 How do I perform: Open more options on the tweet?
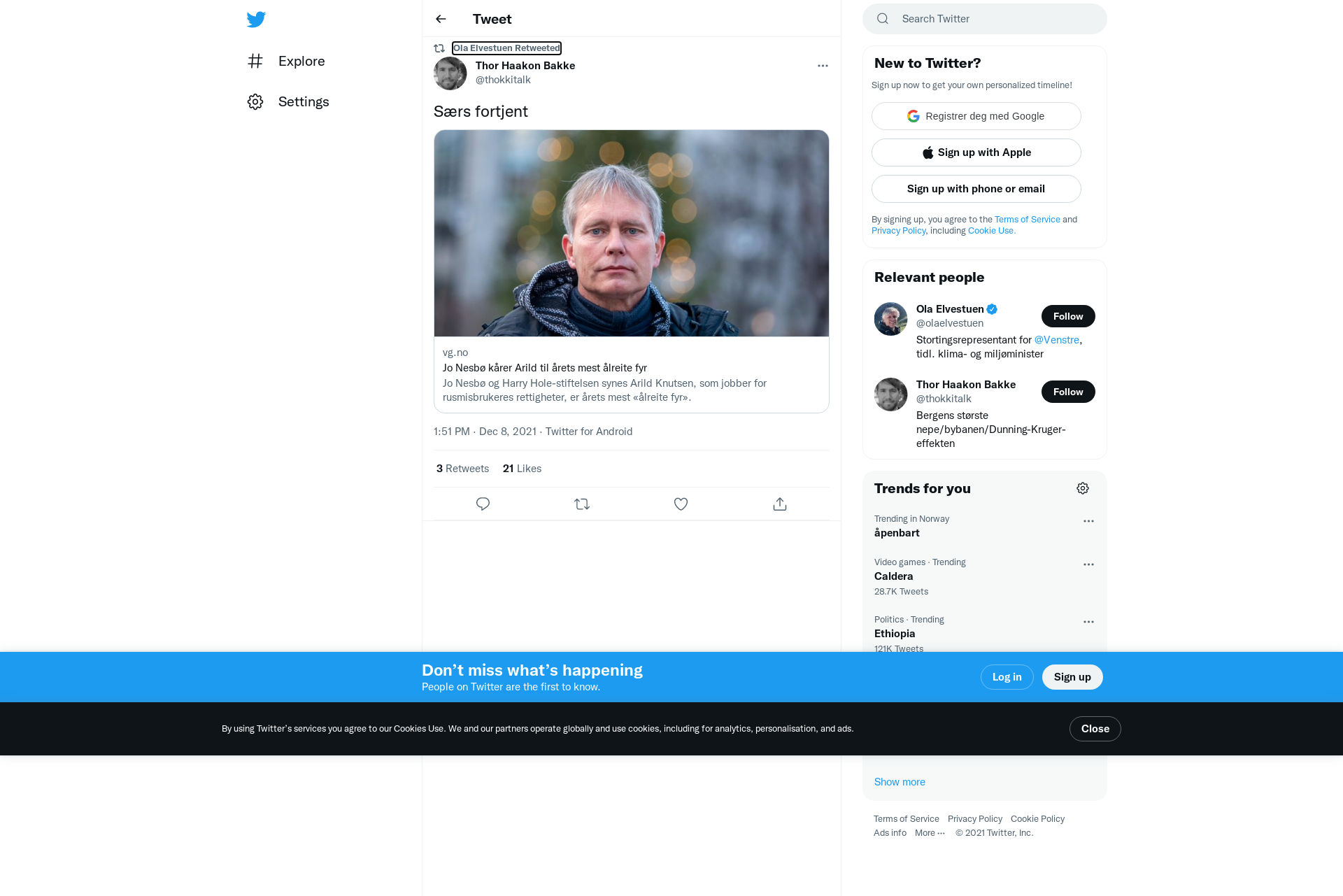tap(823, 66)
